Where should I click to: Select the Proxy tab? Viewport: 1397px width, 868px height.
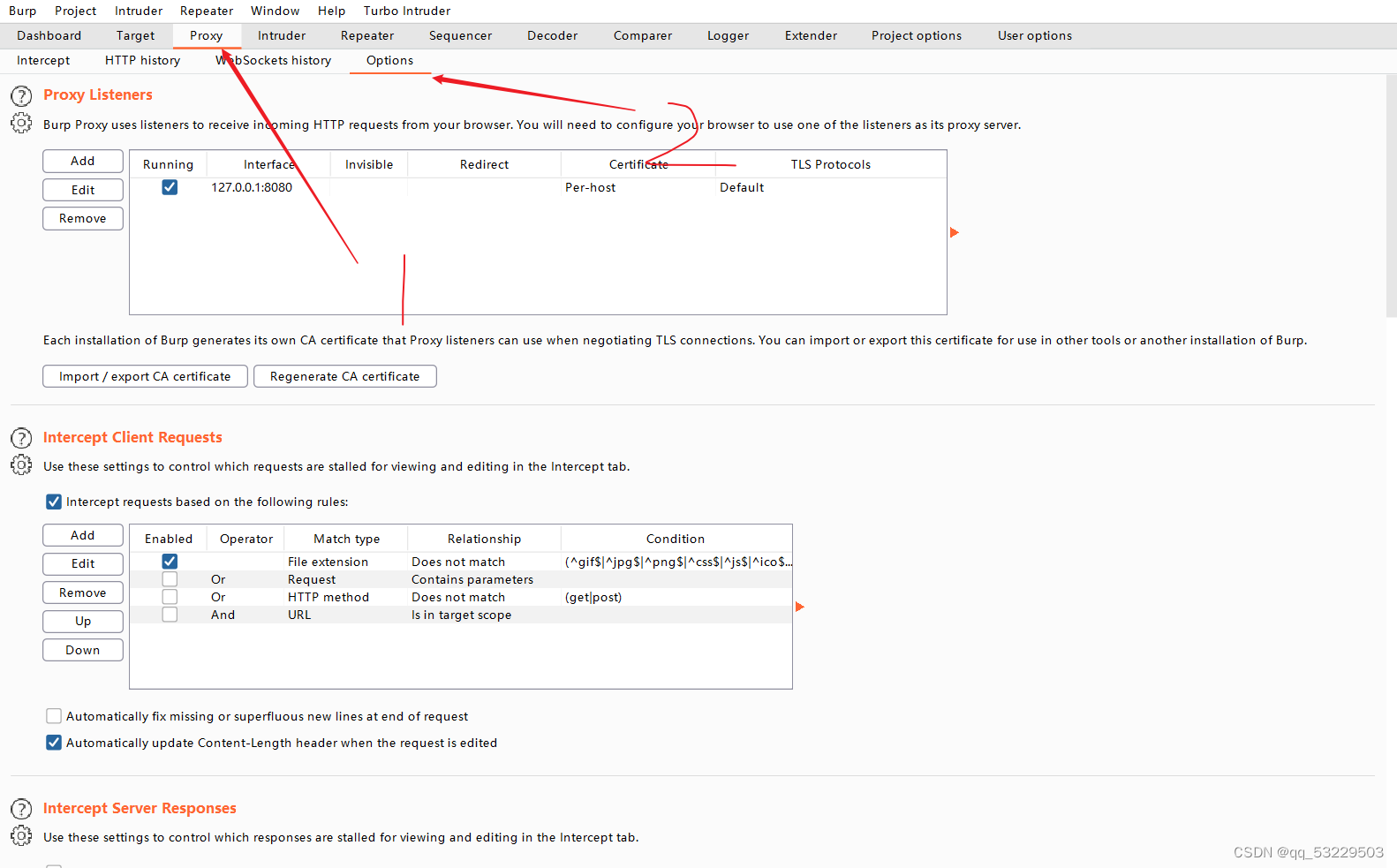pyautogui.click(x=207, y=35)
